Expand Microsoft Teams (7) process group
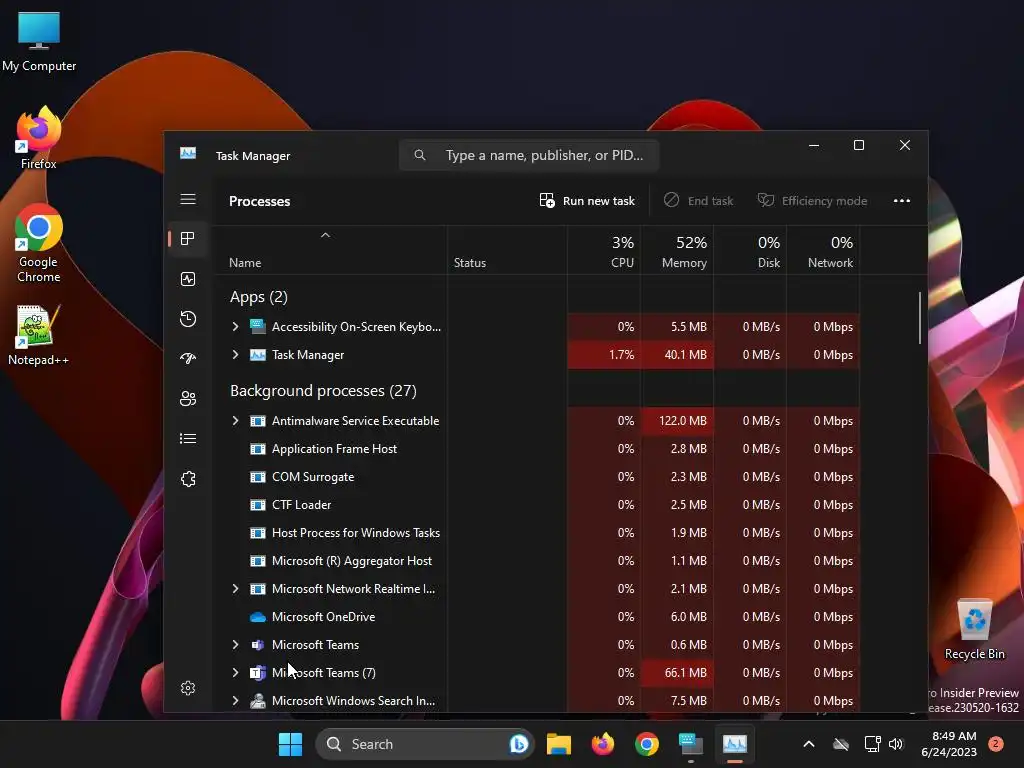This screenshot has height=768, width=1024. pos(236,673)
